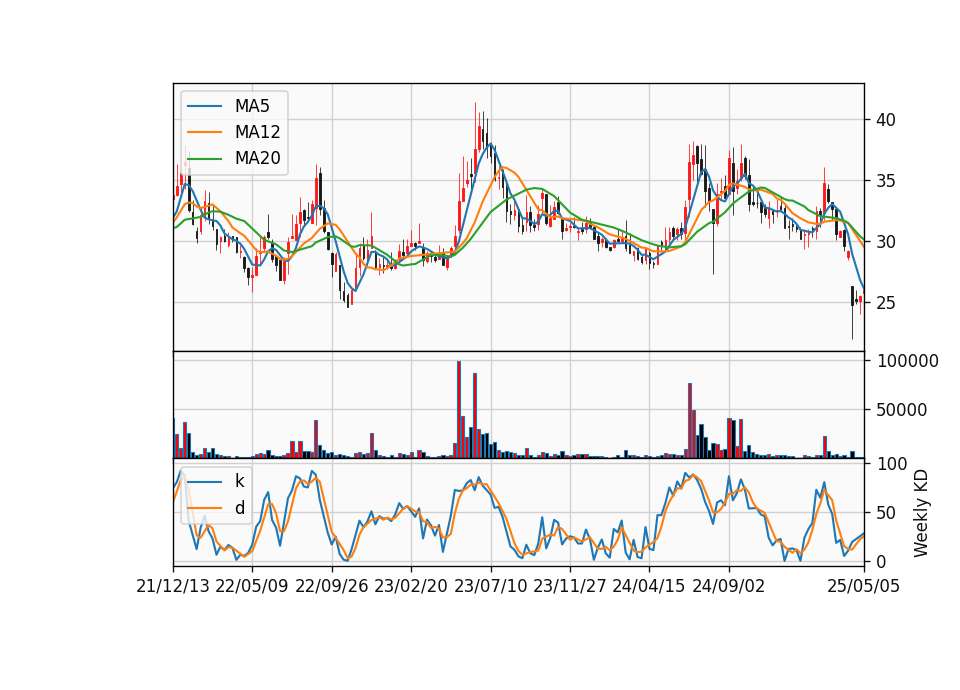Click the KD axis value 50
This screenshot has height=690, width=960.
(886, 513)
